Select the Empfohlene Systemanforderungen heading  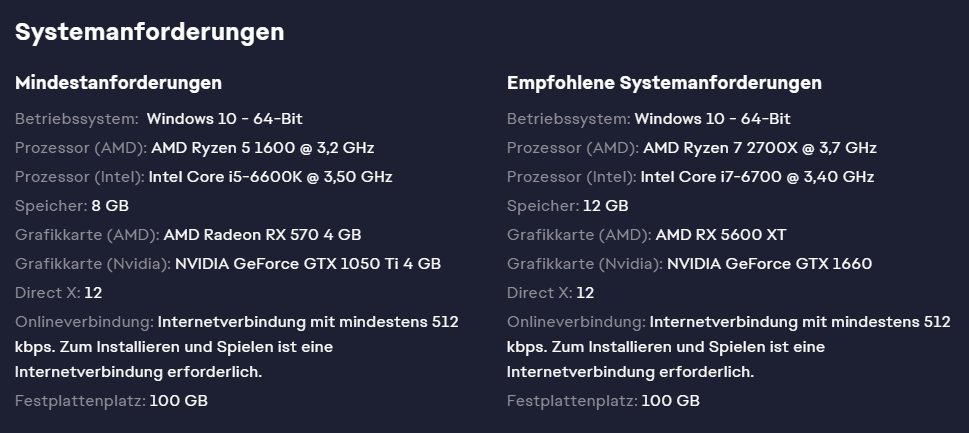coord(664,83)
